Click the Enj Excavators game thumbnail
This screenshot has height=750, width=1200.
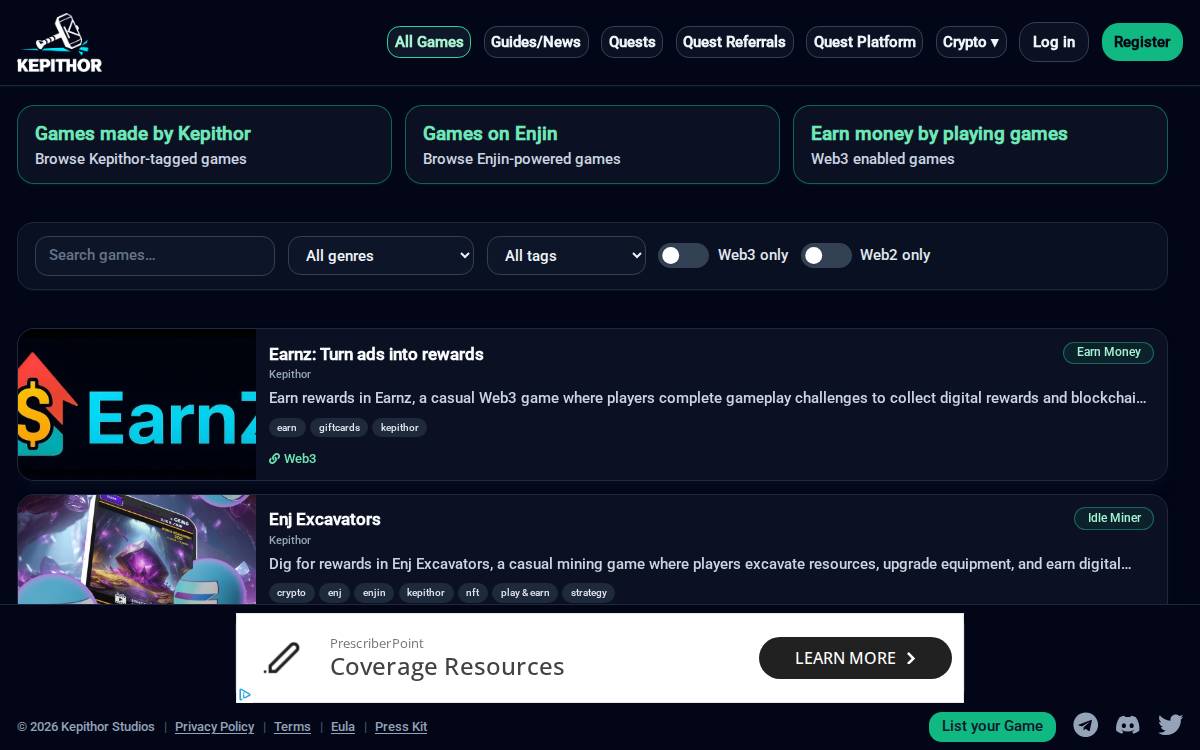[x=137, y=549]
